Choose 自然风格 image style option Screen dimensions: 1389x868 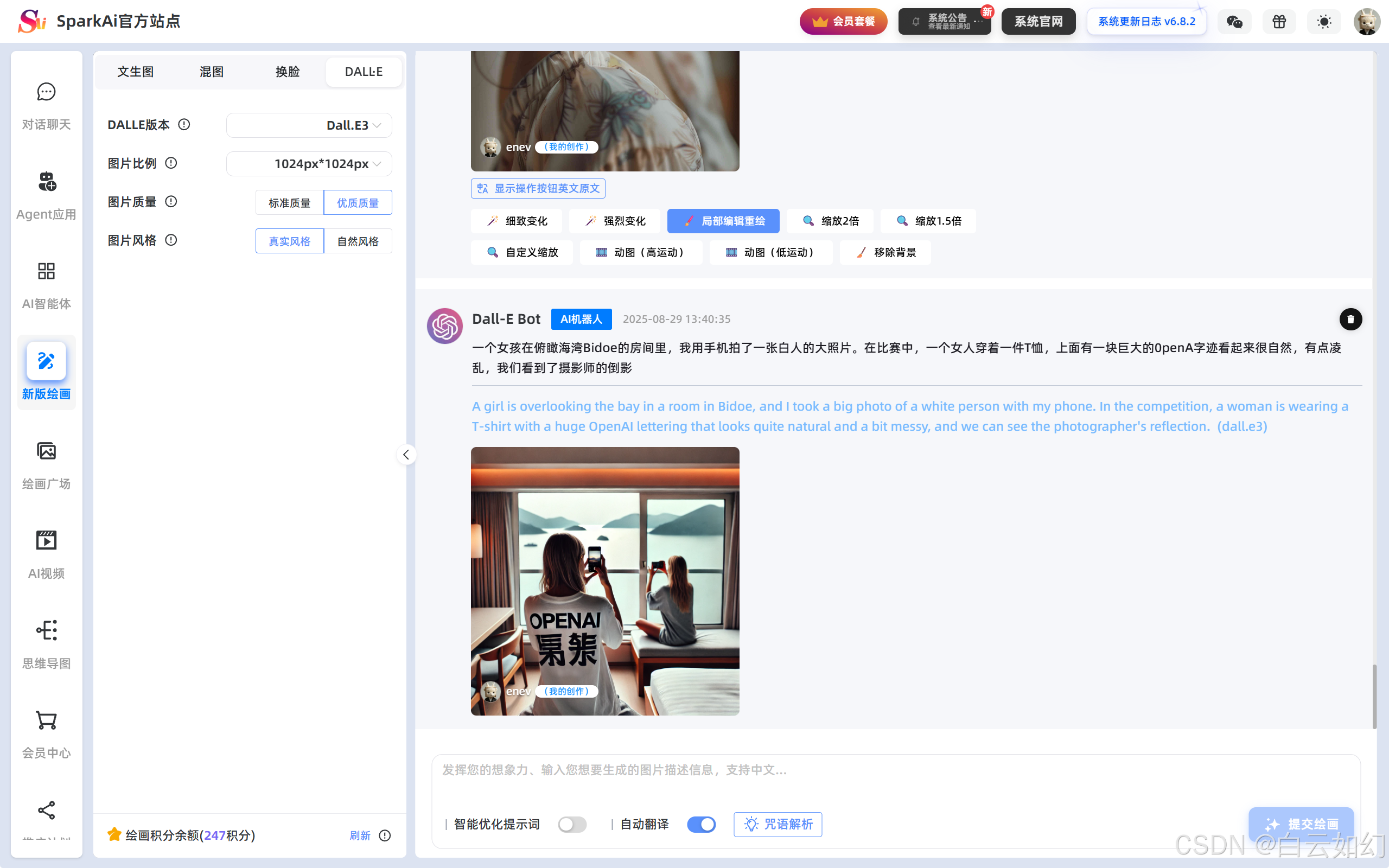358,241
